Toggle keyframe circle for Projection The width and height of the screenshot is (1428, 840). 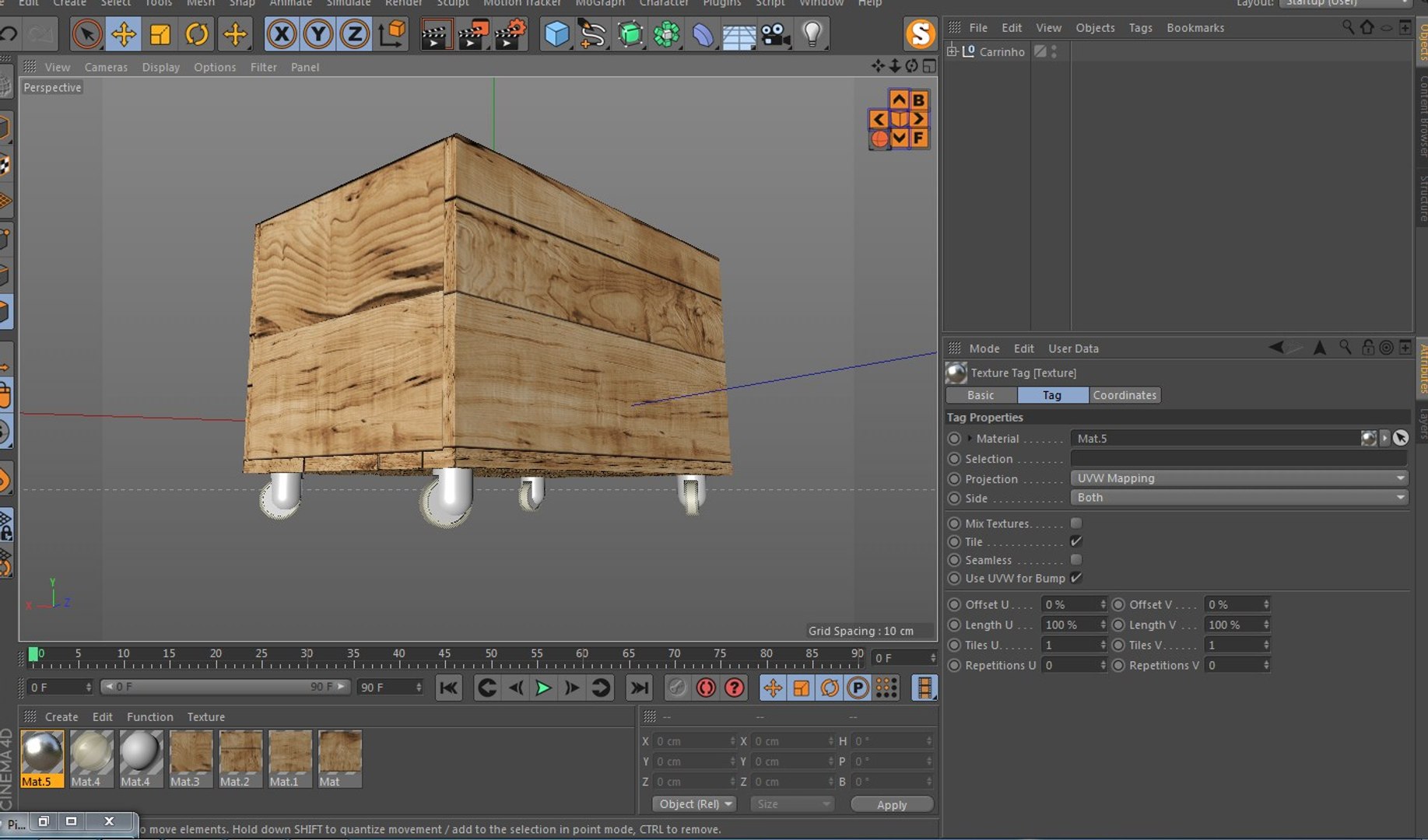[954, 478]
